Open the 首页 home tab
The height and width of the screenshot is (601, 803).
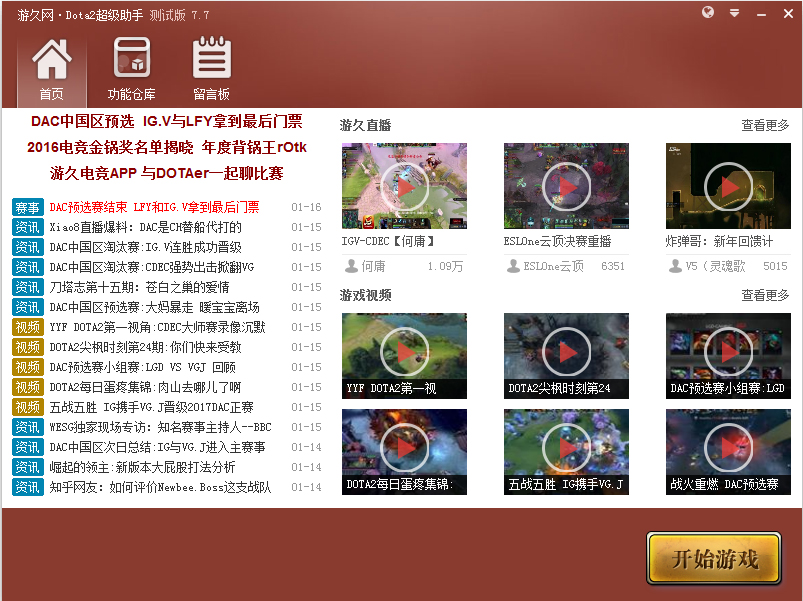pos(52,70)
